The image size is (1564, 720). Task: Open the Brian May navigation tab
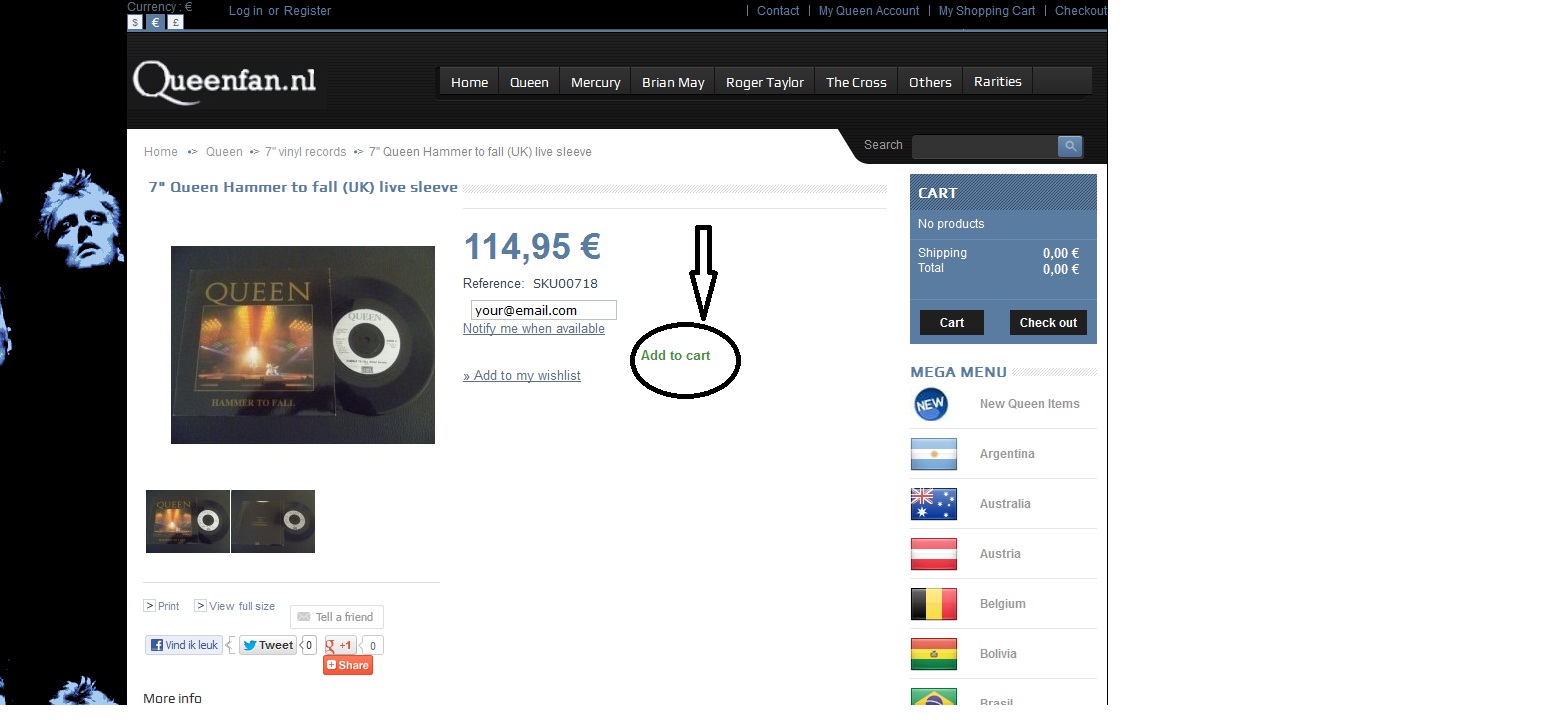pos(673,82)
